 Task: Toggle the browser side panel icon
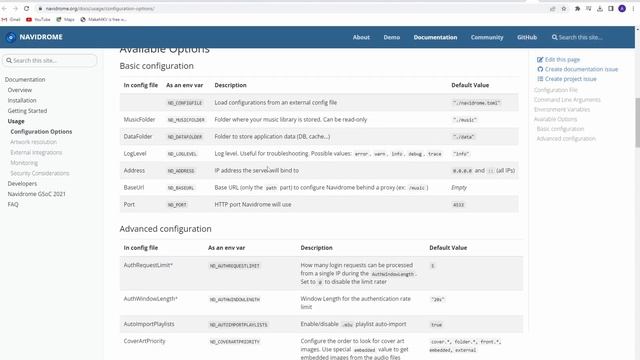[611, 9]
